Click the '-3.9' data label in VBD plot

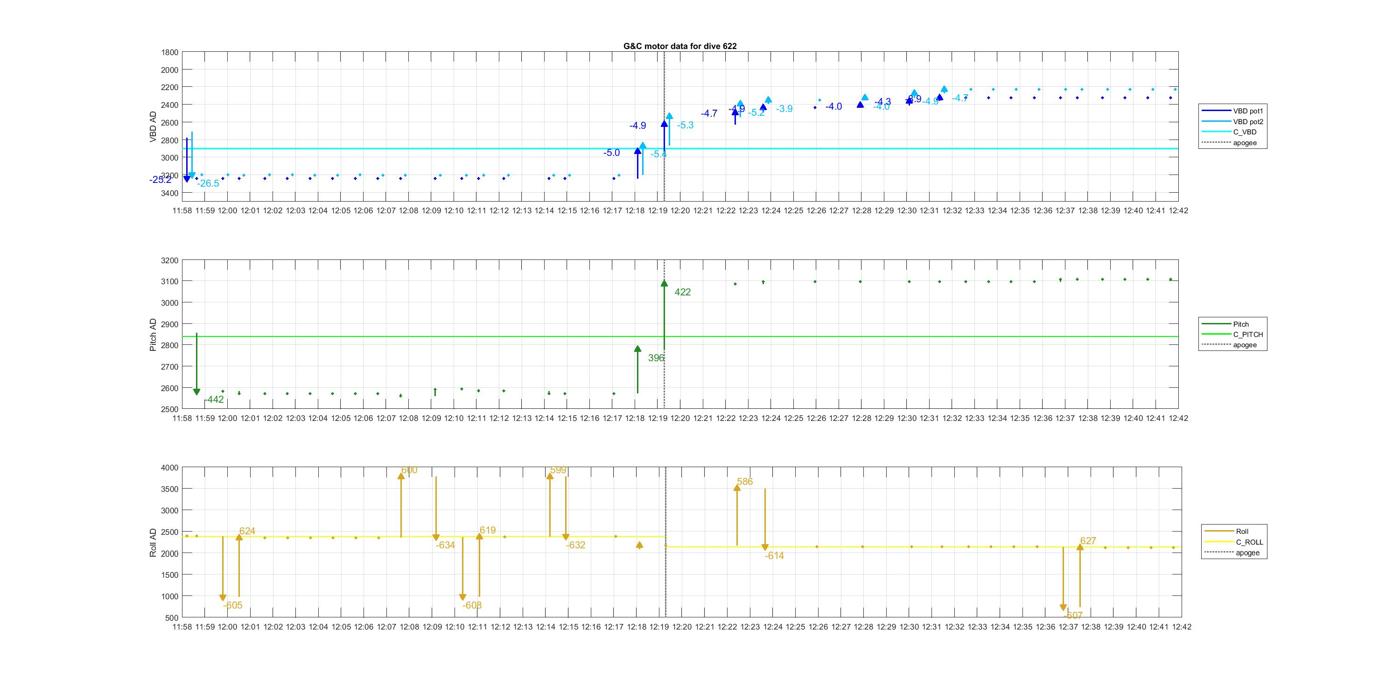pyautogui.click(x=784, y=109)
